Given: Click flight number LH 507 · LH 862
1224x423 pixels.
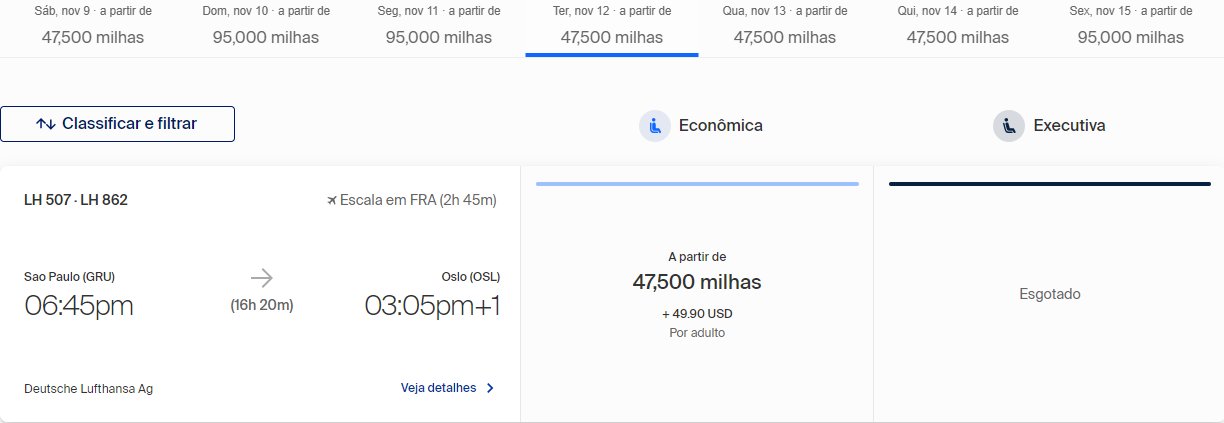Looking at the screenshot, I should (x=76, y=200).
